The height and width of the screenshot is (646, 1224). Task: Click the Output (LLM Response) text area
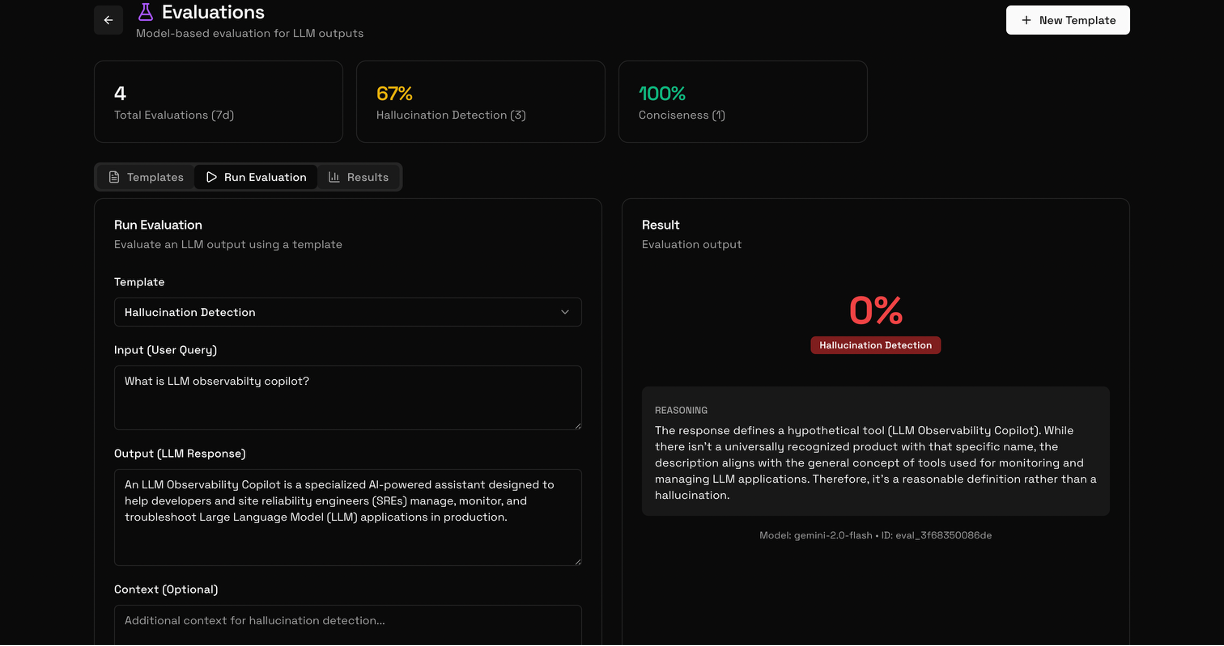347,517
